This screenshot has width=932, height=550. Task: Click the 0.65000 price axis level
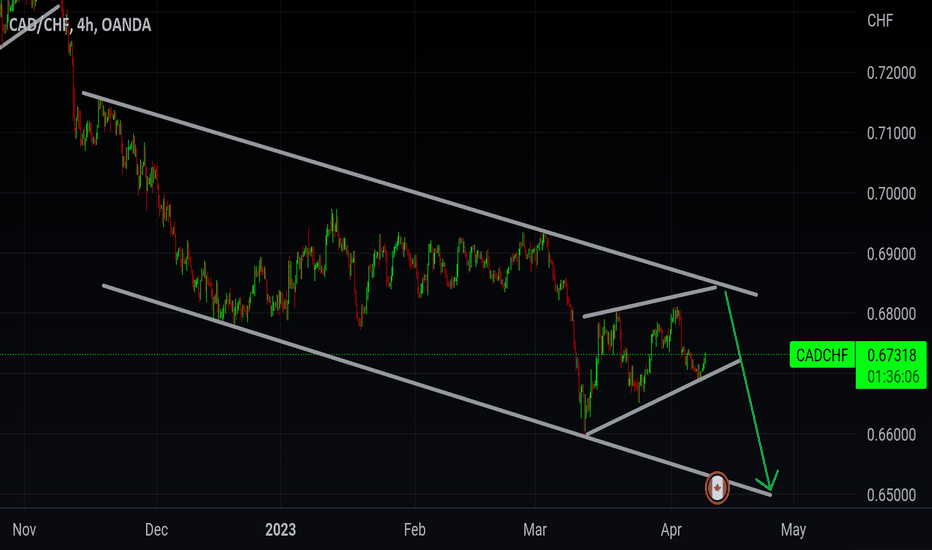pos(891,495)
